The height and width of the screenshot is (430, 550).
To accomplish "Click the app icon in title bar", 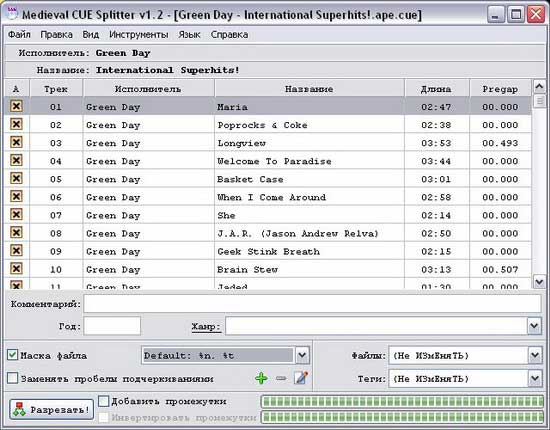I will pos(12,13).
